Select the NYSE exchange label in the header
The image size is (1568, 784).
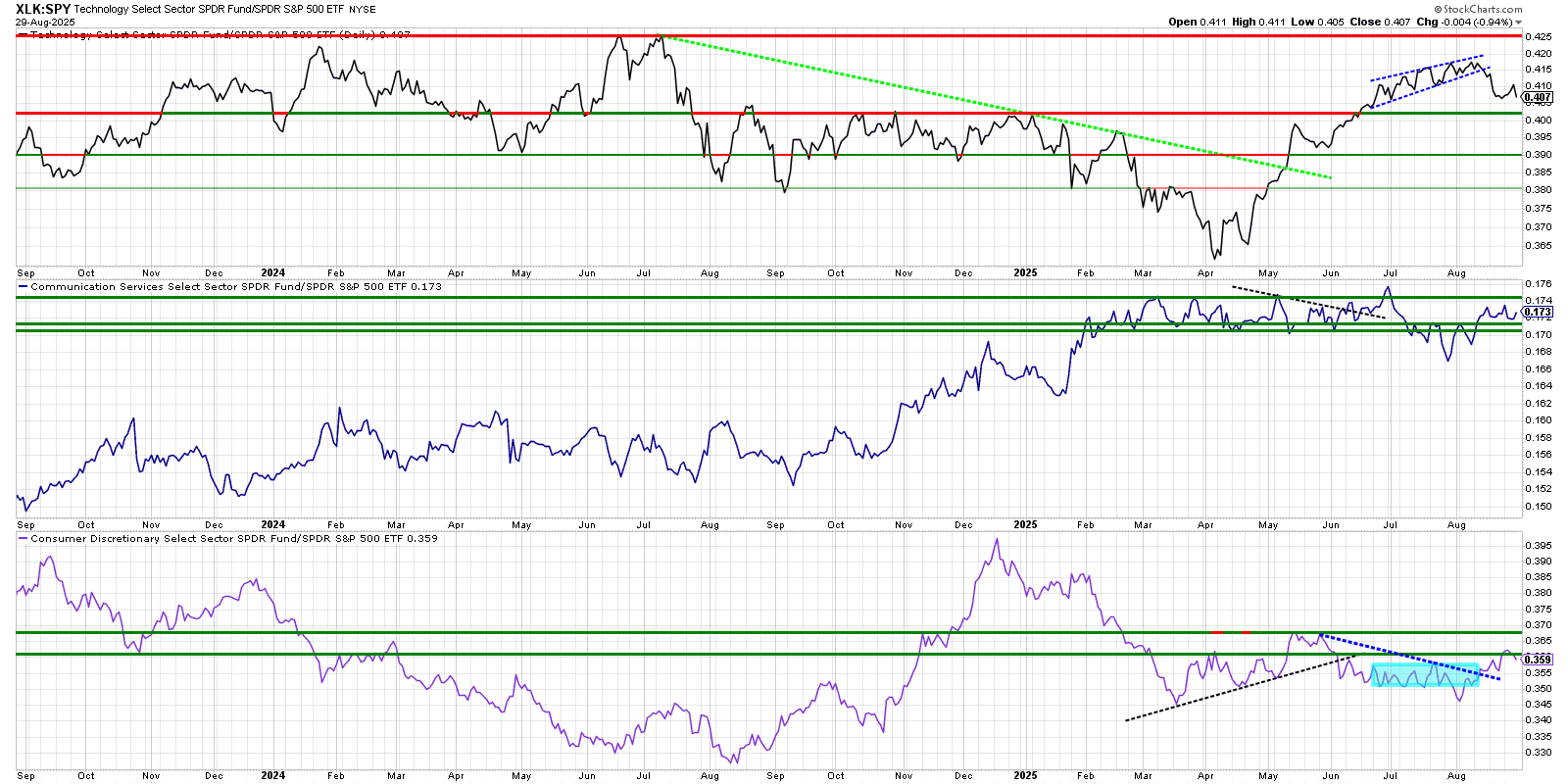(362, 10)
